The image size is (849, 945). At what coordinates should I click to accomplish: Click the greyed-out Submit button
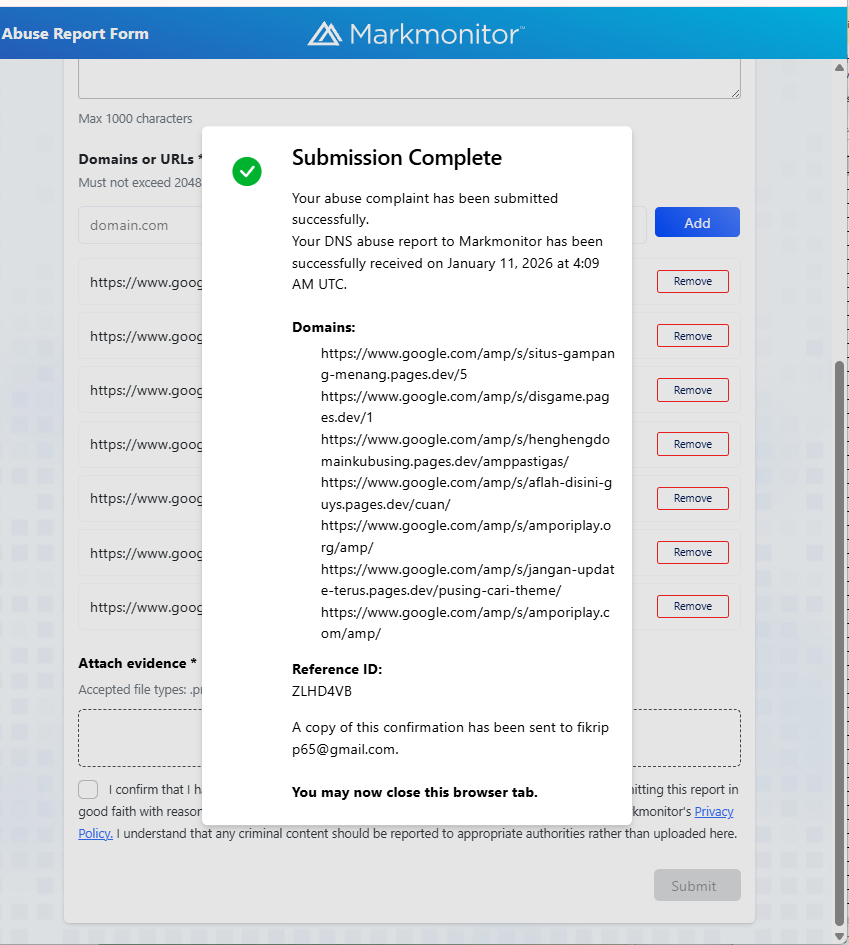(x=697, y=885)
